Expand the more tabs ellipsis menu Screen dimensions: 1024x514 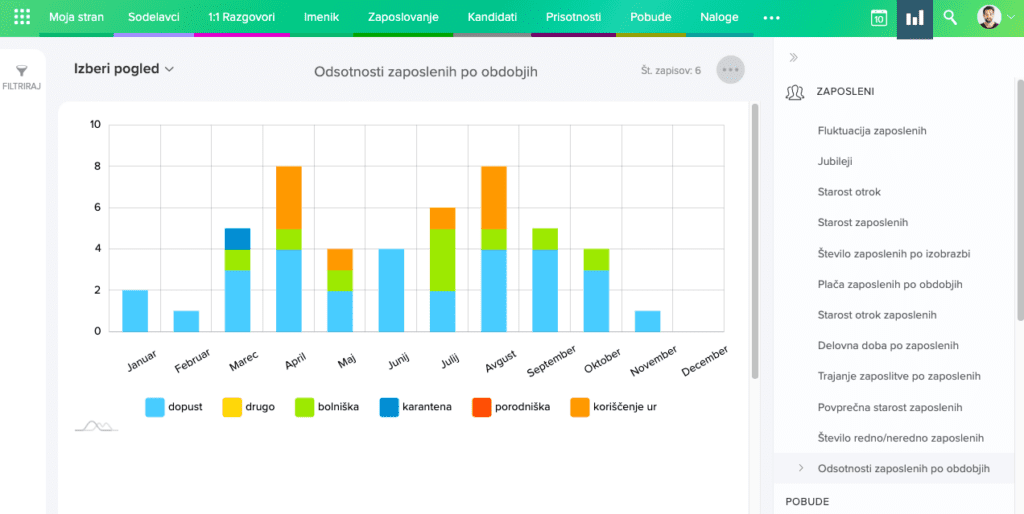point(771,18)
